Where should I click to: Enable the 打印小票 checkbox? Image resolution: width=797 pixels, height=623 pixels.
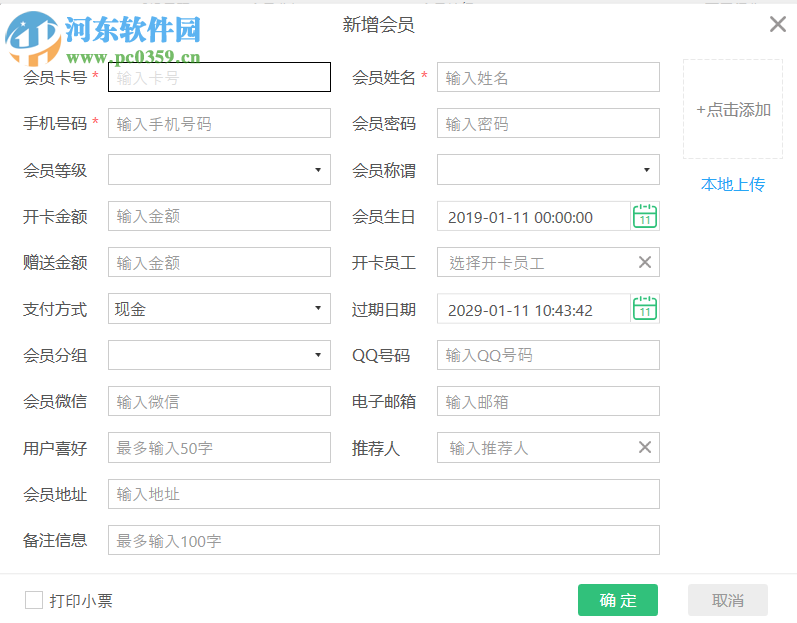(34, 600)
